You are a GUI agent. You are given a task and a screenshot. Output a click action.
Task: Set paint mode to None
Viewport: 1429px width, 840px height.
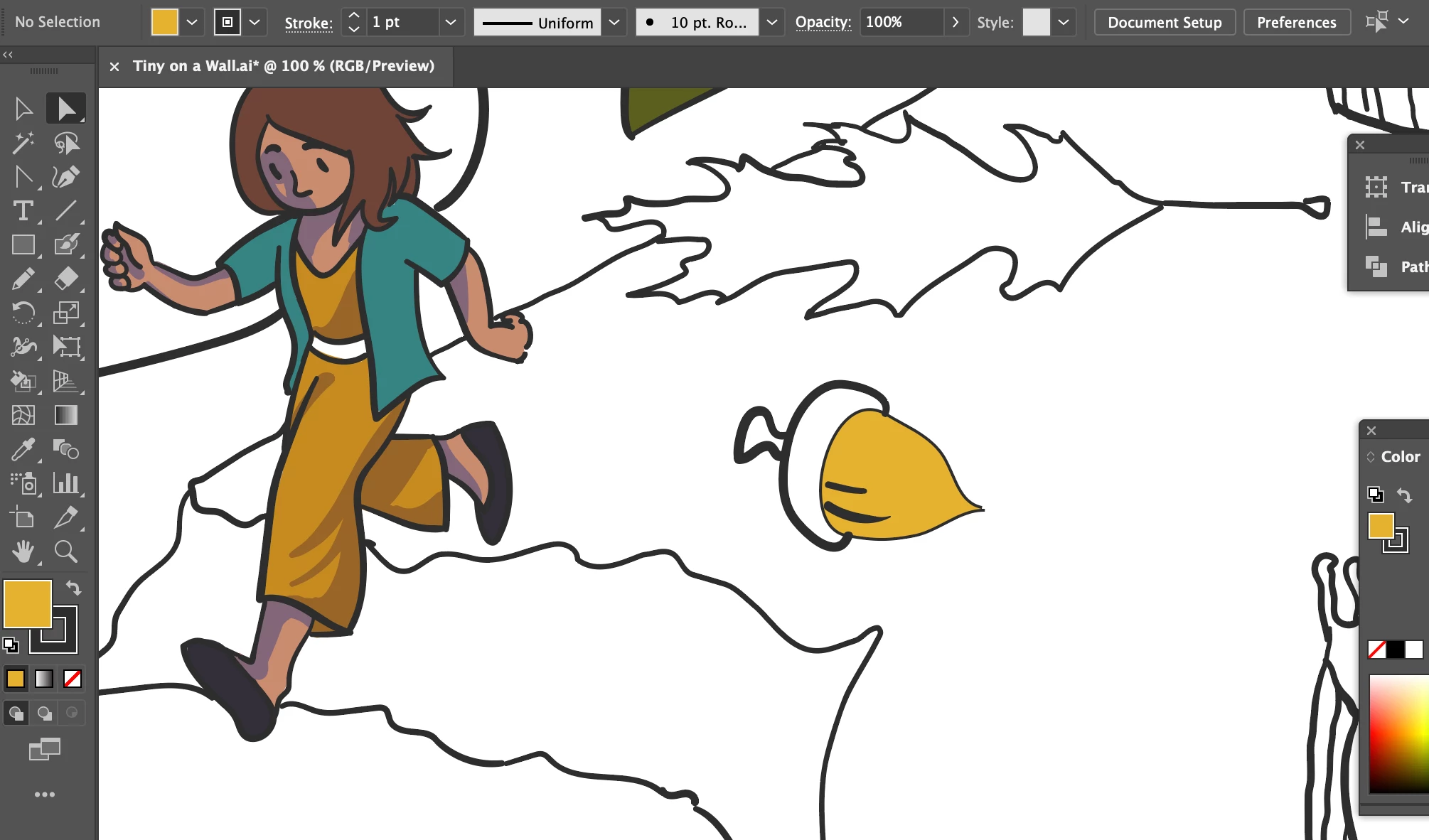(x=73, y=679)
